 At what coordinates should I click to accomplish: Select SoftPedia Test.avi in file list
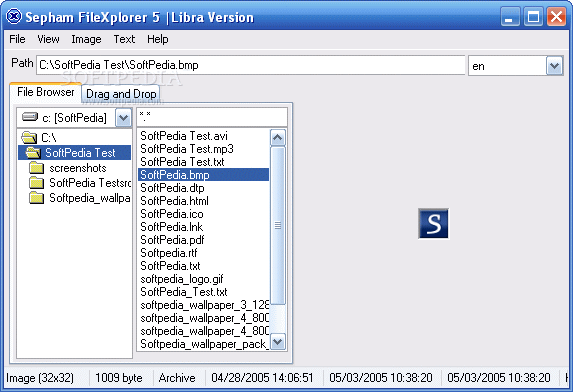[184, 136]
